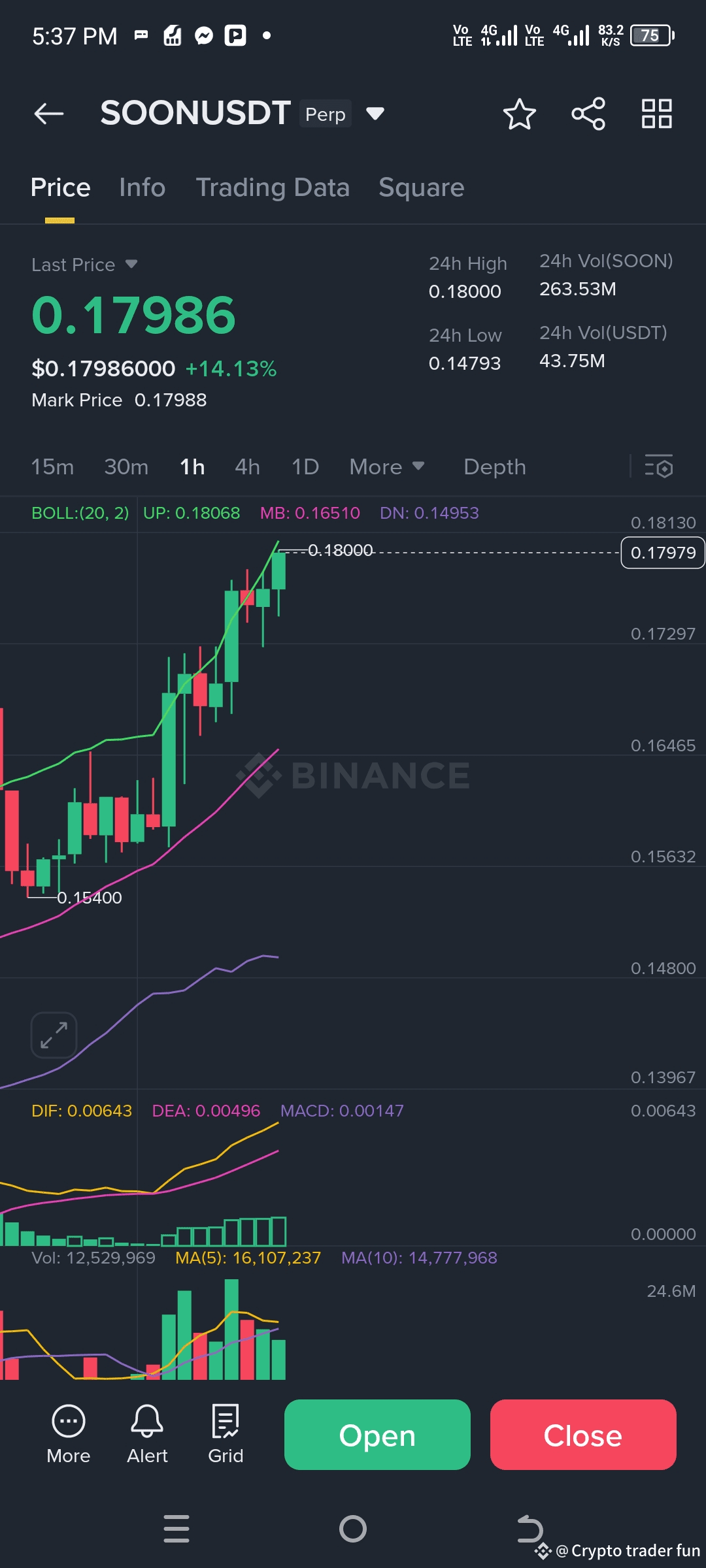Tap the battery indicator in status bar

(x=652, y=35)
